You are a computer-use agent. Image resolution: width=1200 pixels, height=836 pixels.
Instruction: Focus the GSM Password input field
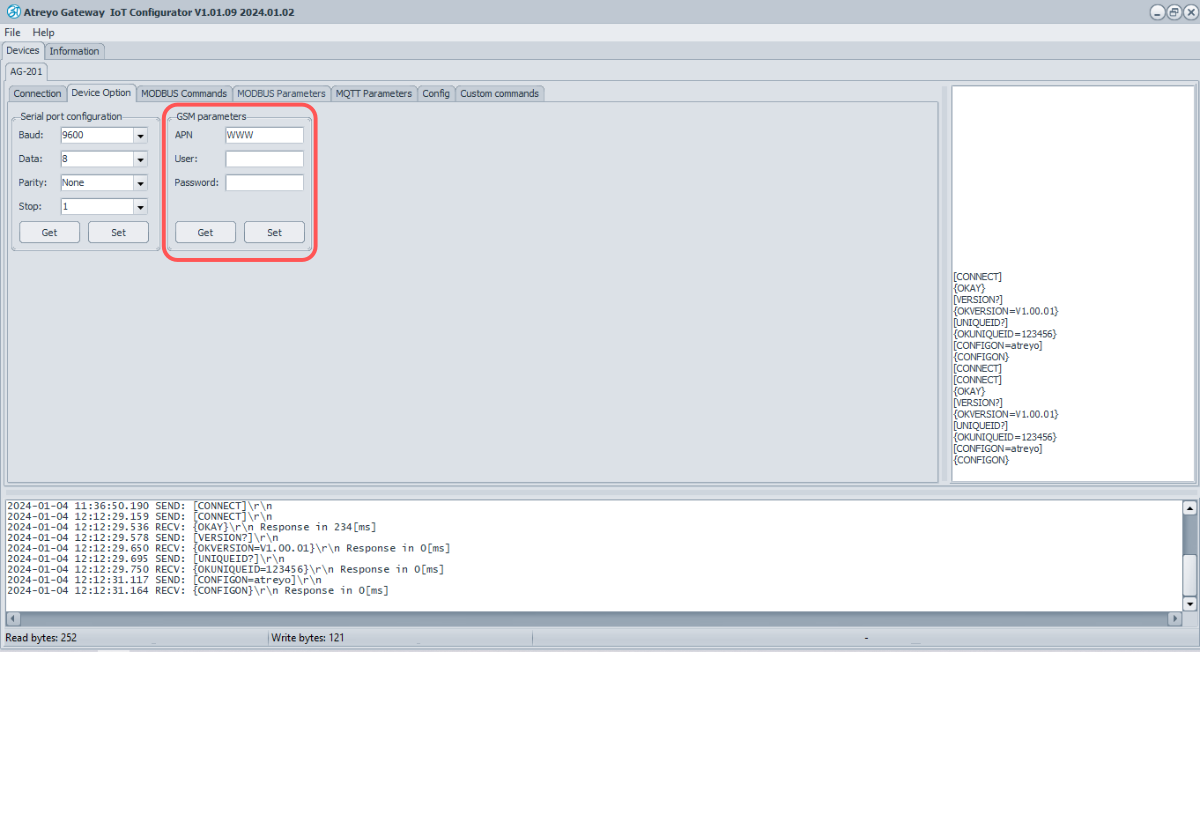(264, 183)
